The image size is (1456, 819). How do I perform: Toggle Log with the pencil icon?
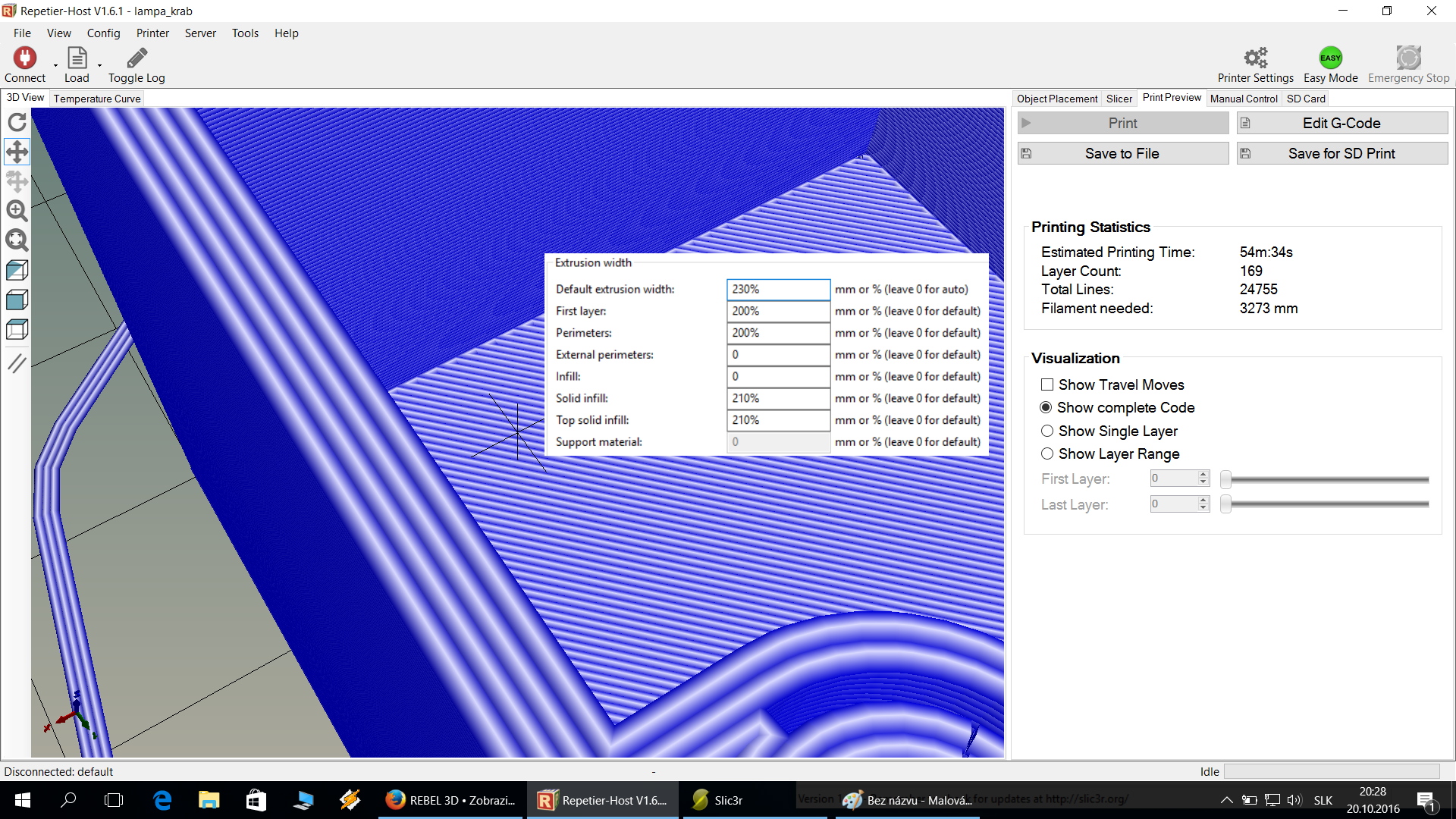tap(136, 58)
